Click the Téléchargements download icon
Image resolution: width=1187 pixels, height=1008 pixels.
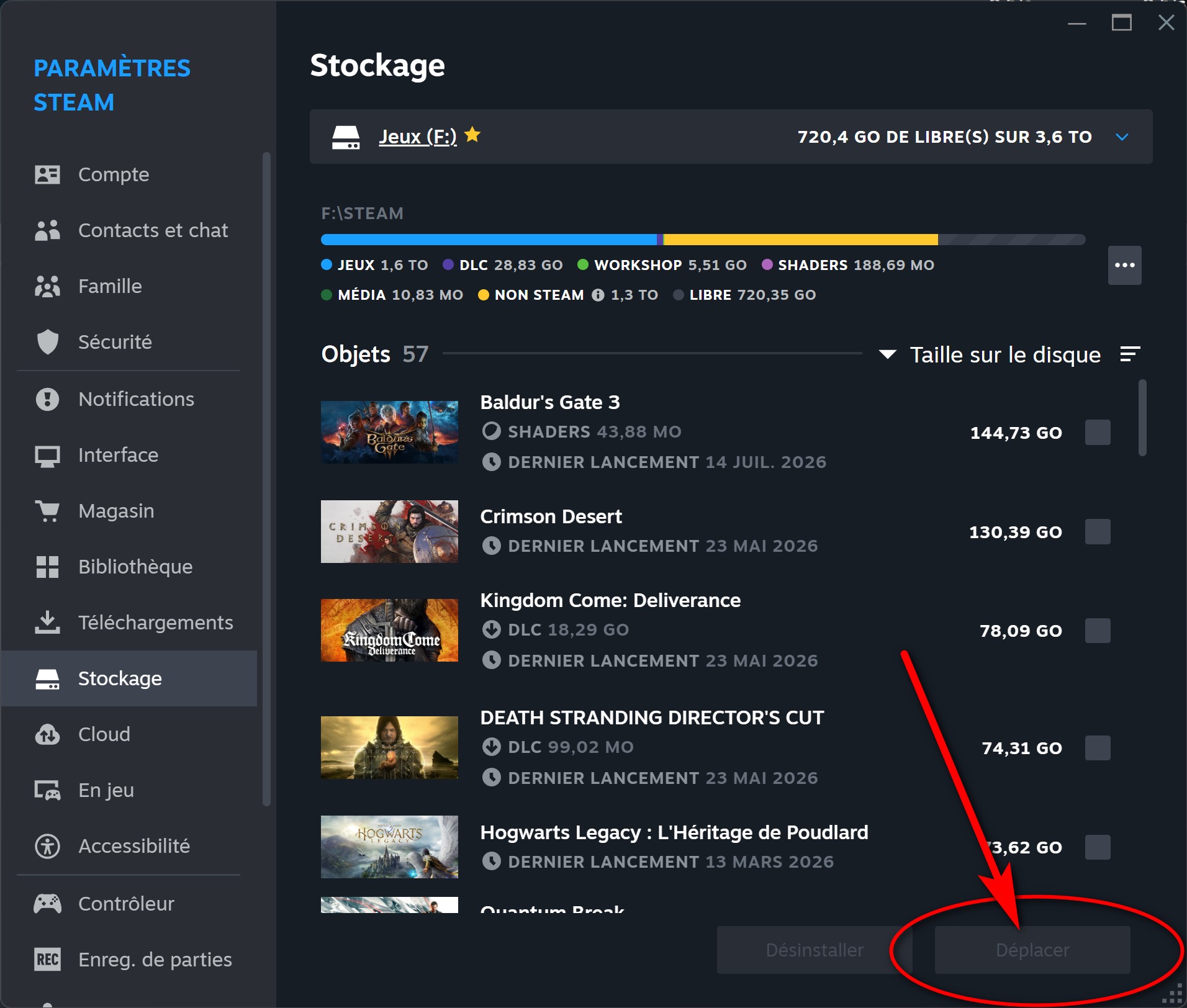(48, 623)
